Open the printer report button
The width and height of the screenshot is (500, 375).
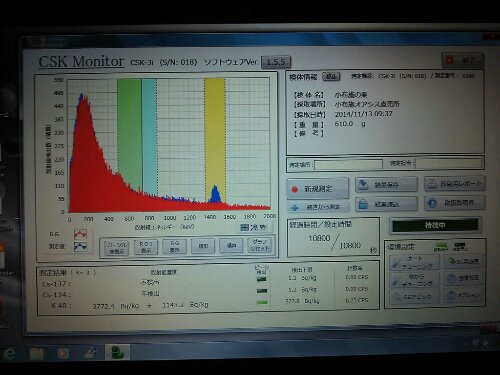(x=454, y=184)
